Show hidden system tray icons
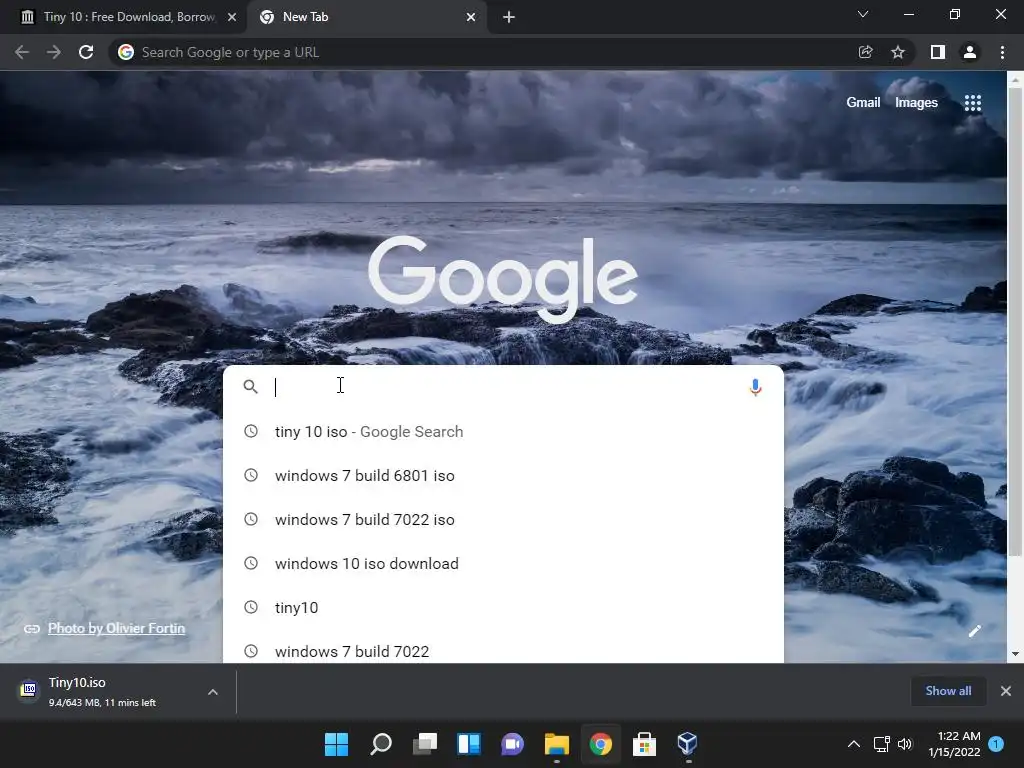1024x768 pixels. point(854,744)
